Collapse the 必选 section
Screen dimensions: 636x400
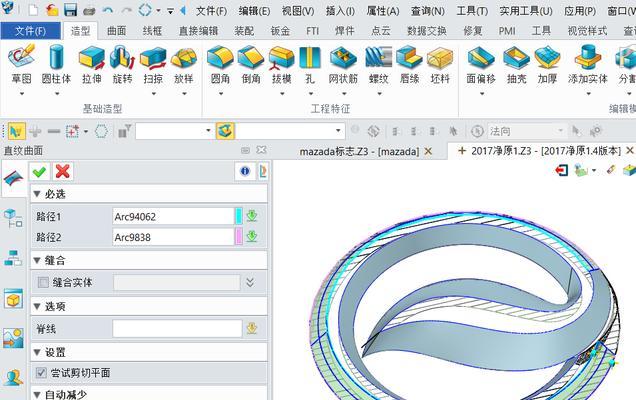click(37, 194)
